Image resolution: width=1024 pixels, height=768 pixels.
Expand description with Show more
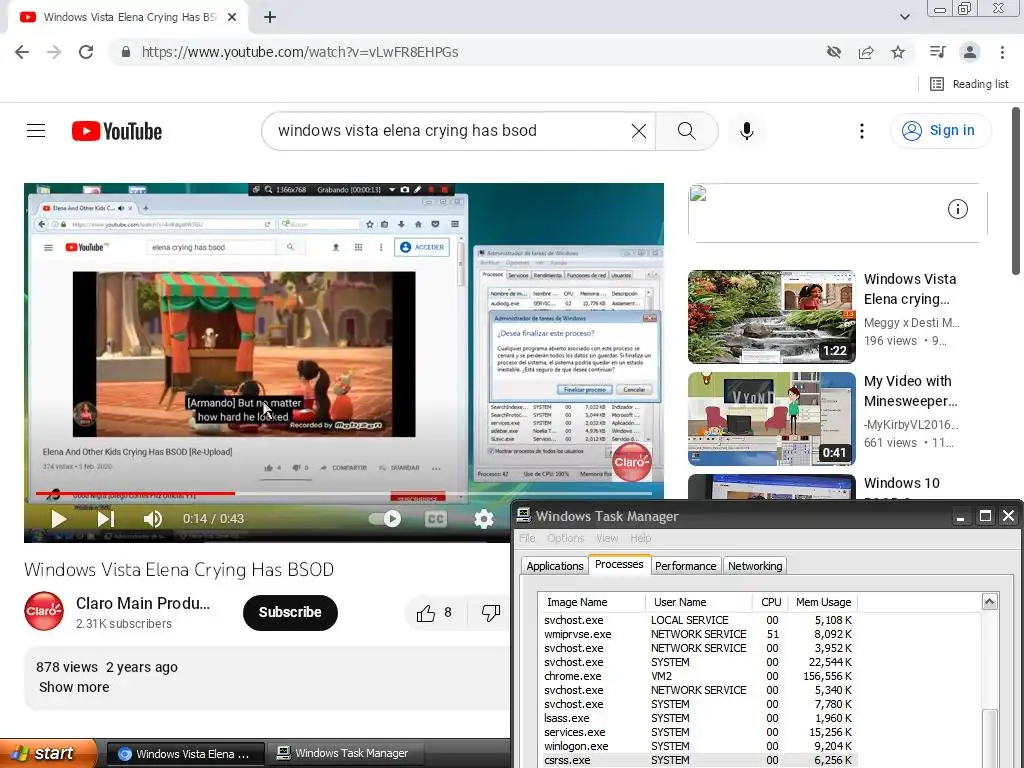(74, 687)
